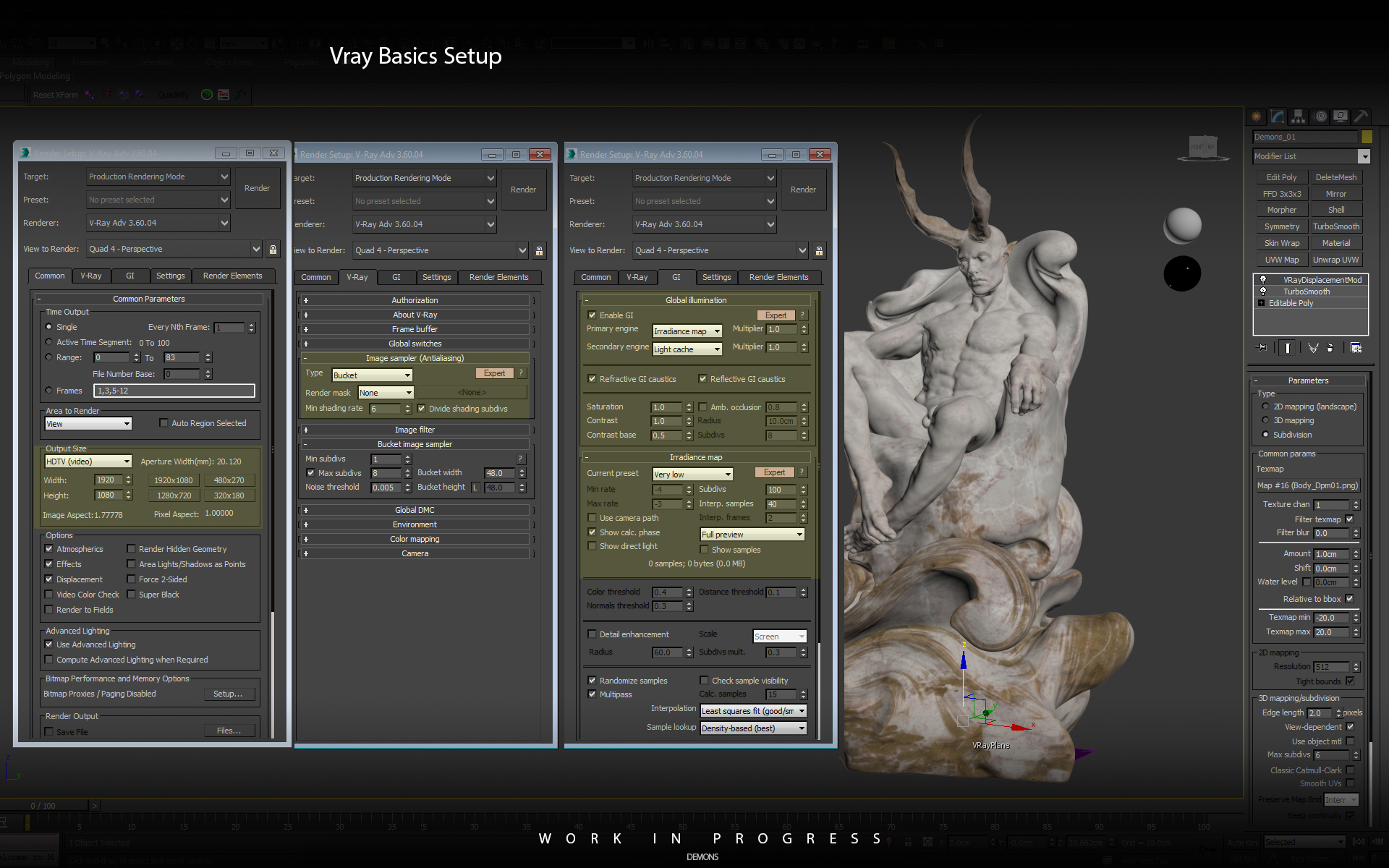The image size is (1389, 868).
Task: Click green circular icon next to Quadrify
Action: tap(207, 95)
